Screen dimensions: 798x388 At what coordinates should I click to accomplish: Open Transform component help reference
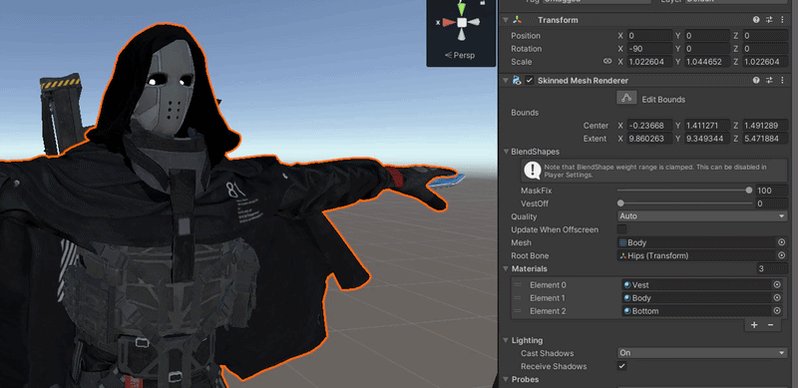pos(756,20)
